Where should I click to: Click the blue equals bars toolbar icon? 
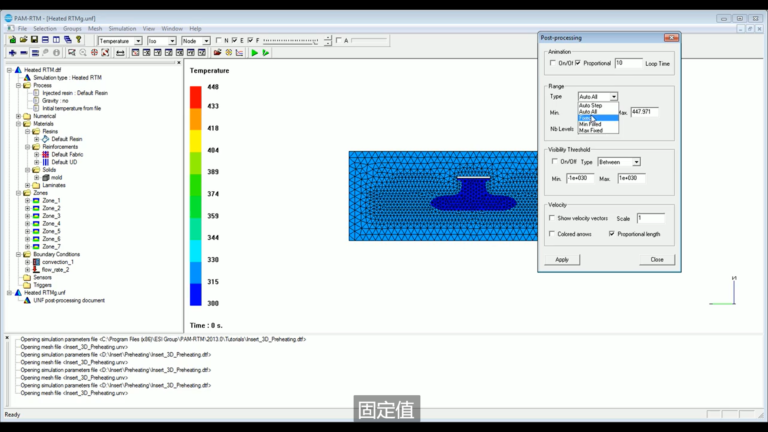click(x=35, y=52)
